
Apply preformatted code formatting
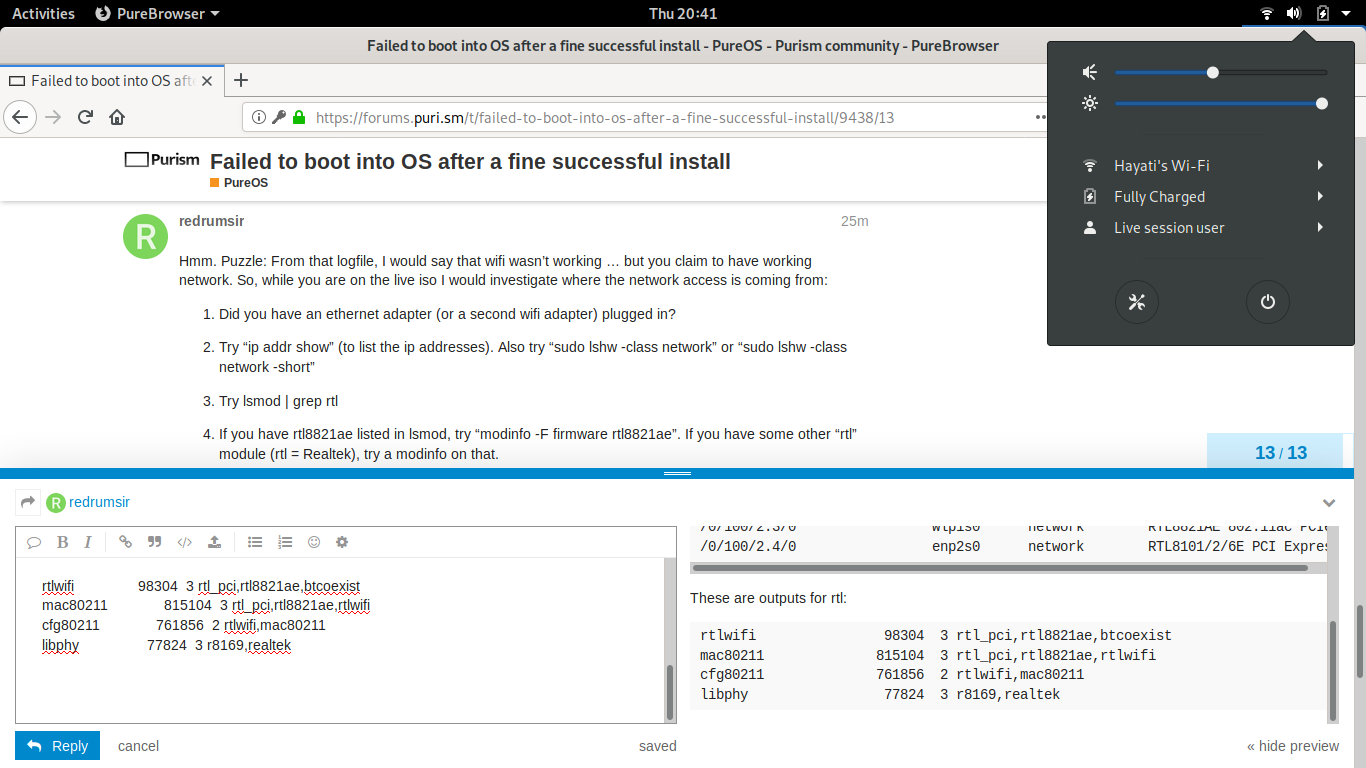coord(184,542)
